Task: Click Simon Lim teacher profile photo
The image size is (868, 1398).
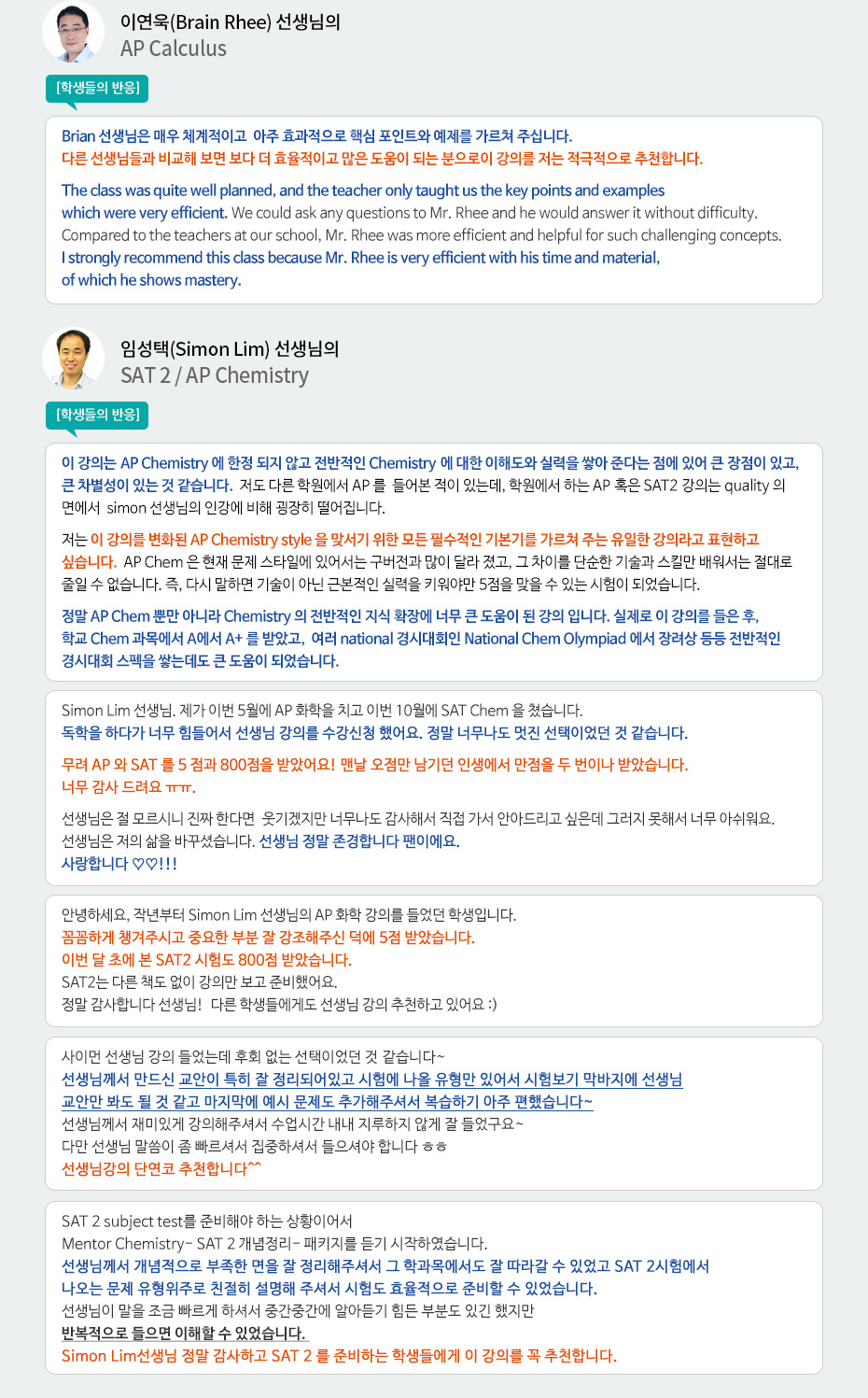Action: click(74, 359)
